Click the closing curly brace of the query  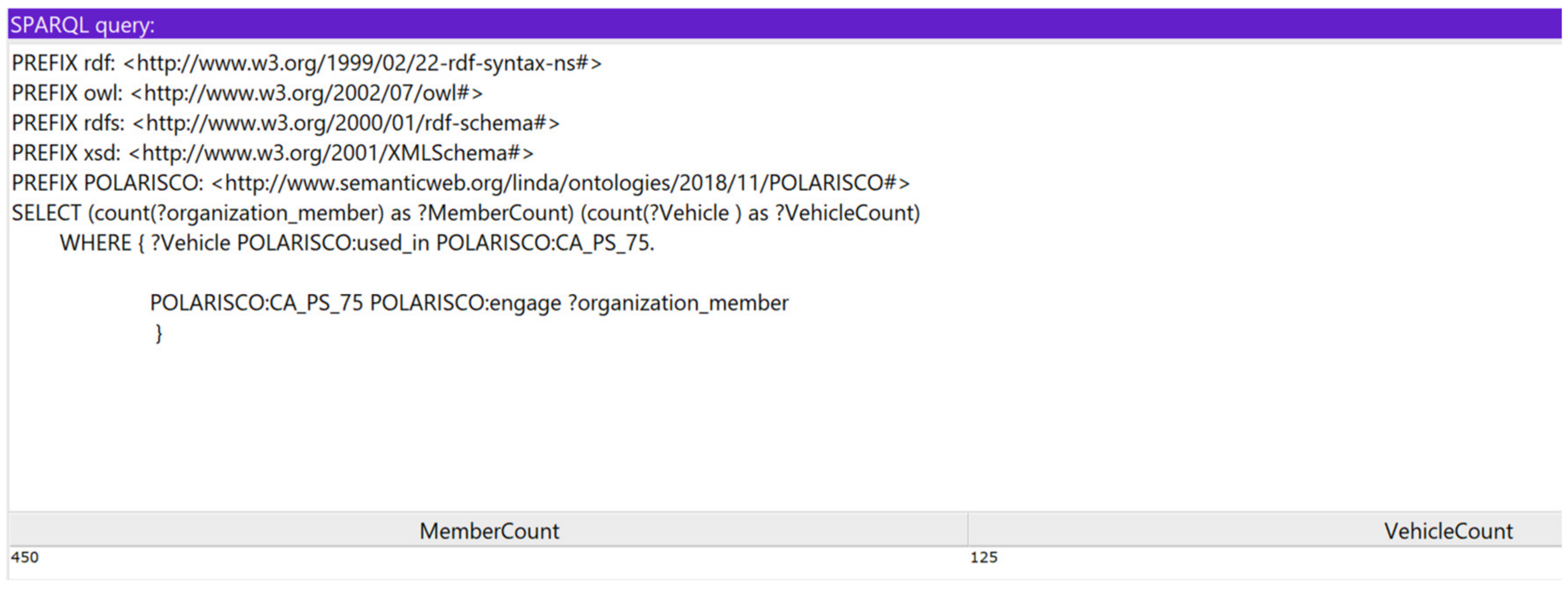(159, 333)
